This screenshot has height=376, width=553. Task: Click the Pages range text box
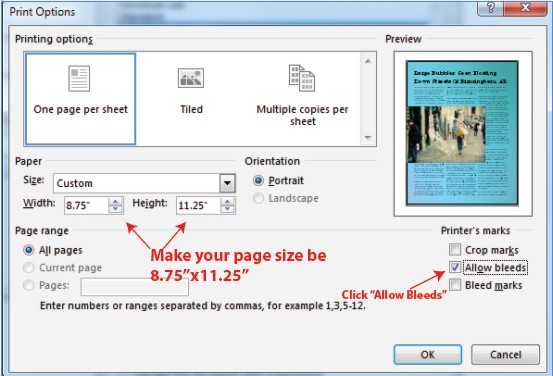click(134, 287)
